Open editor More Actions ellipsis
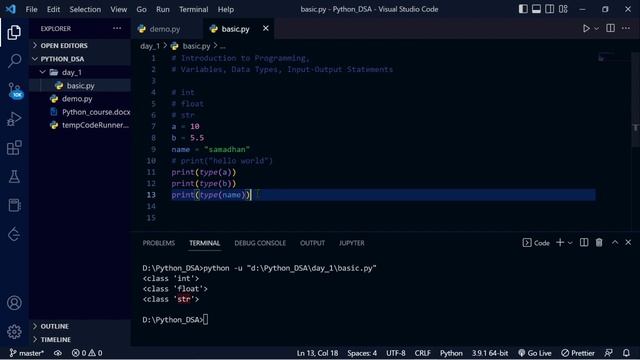 (x=626, y=28)
